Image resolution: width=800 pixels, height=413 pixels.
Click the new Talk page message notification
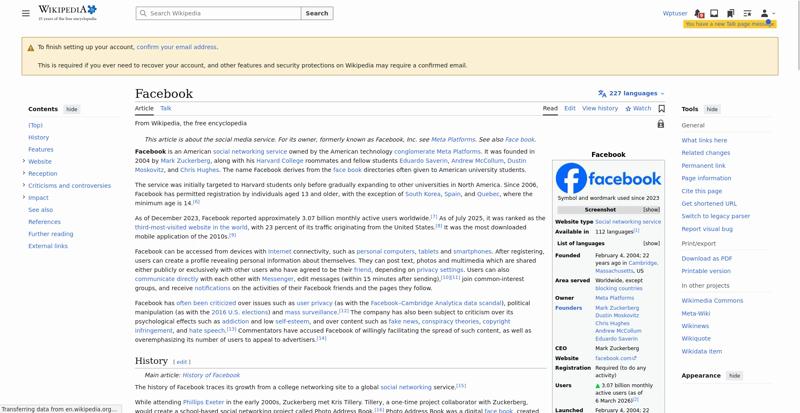pyautogui.click(x=730, y=24)
